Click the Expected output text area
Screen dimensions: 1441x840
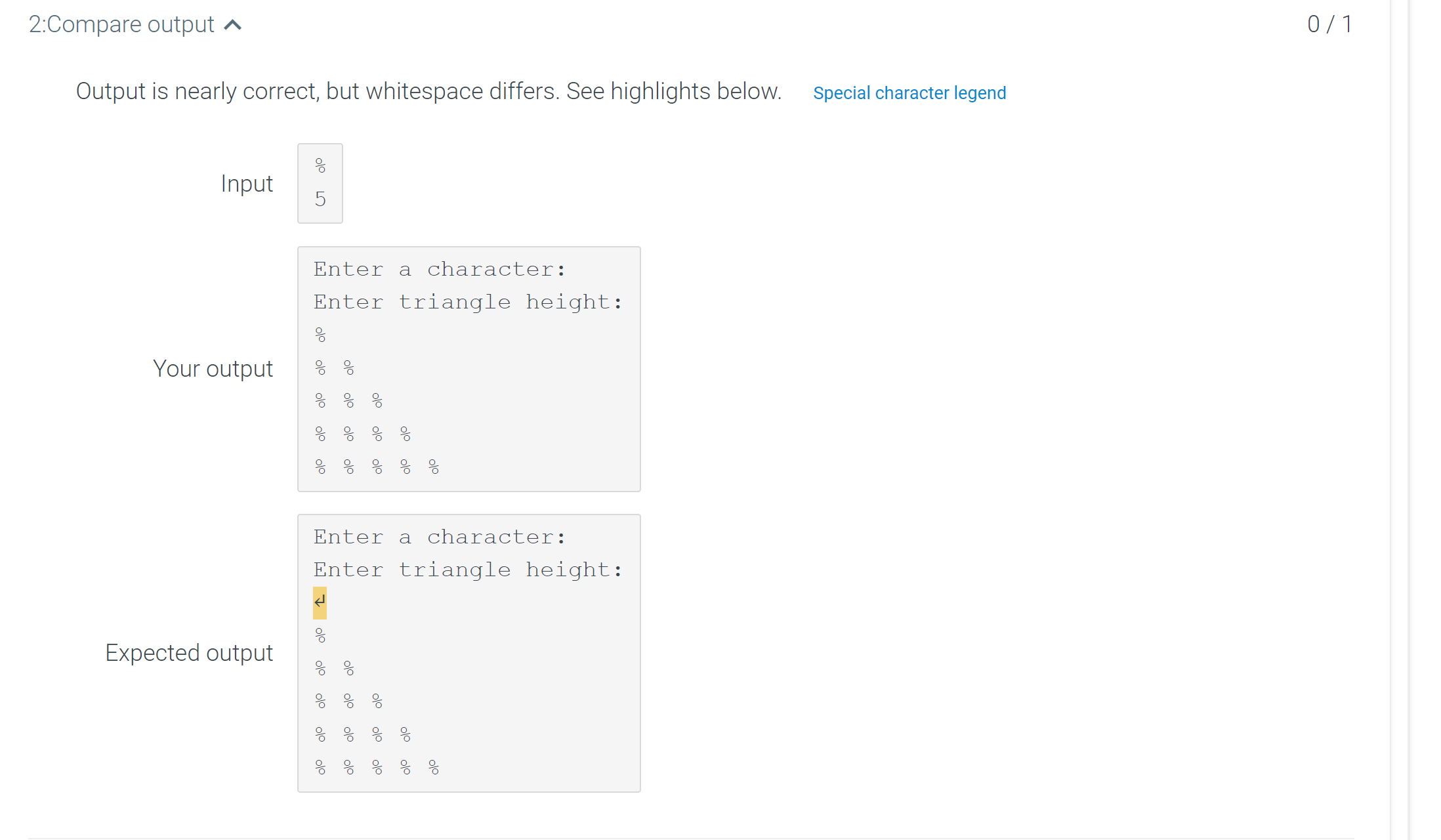tap(468, 652)
